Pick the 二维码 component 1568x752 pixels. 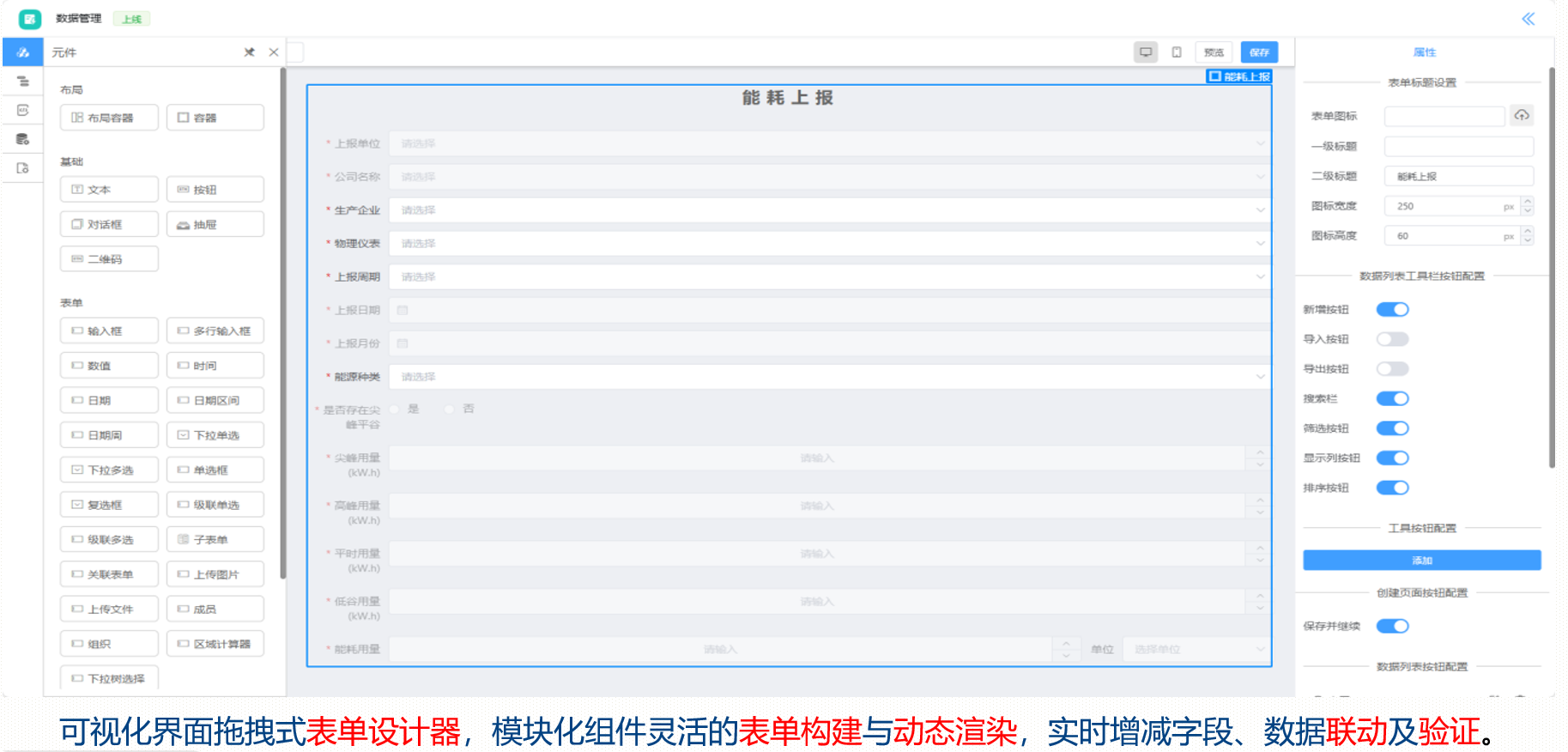[109, 258]
